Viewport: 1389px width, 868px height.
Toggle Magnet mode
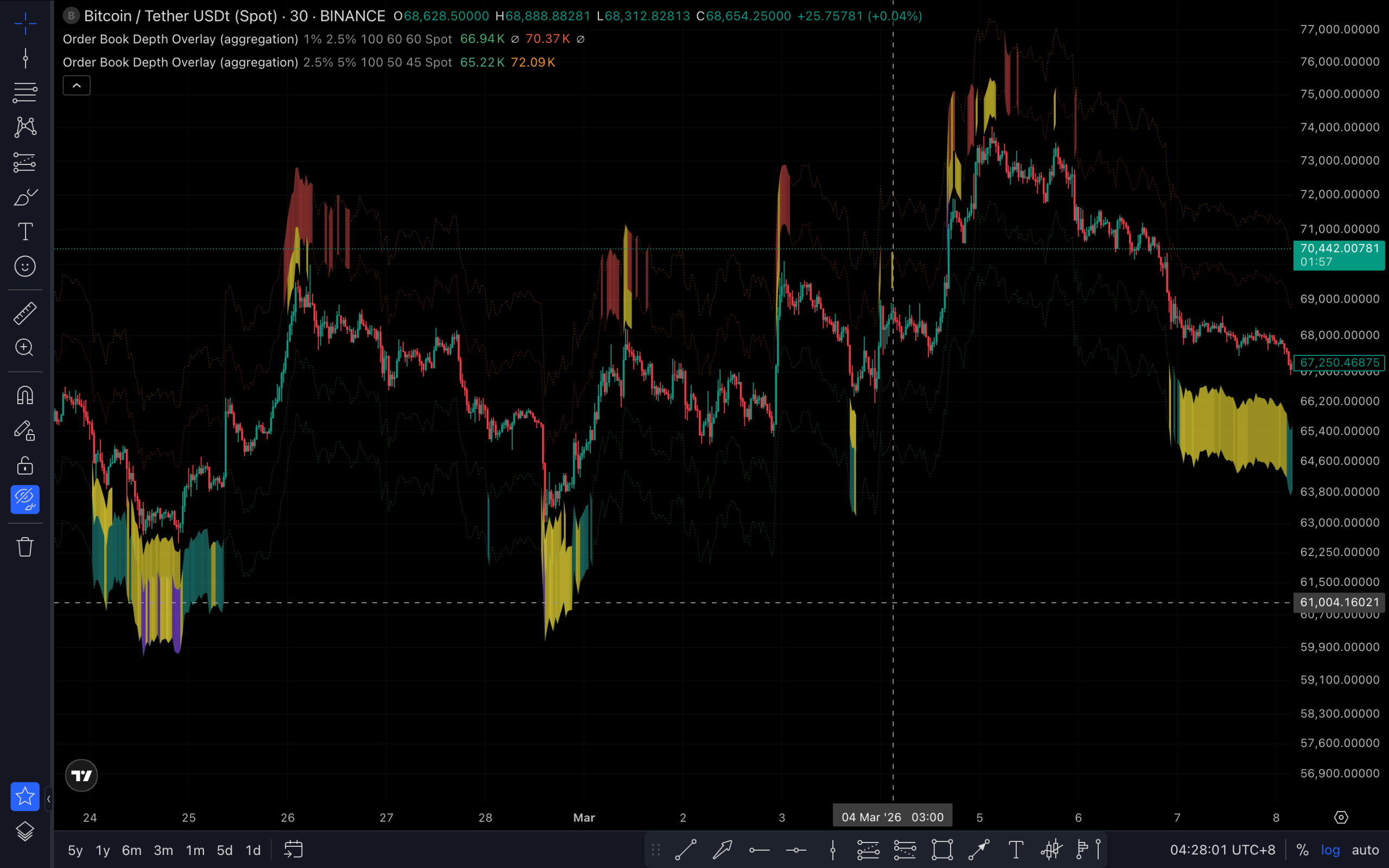24,395
